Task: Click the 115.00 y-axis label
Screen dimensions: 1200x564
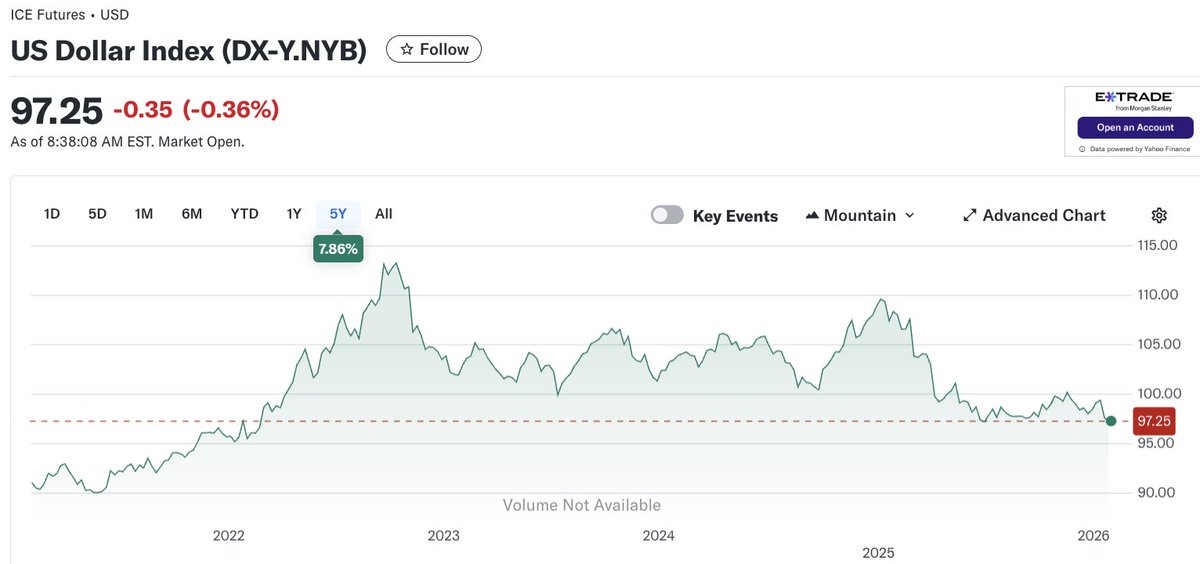Action: coord(1157,245)
